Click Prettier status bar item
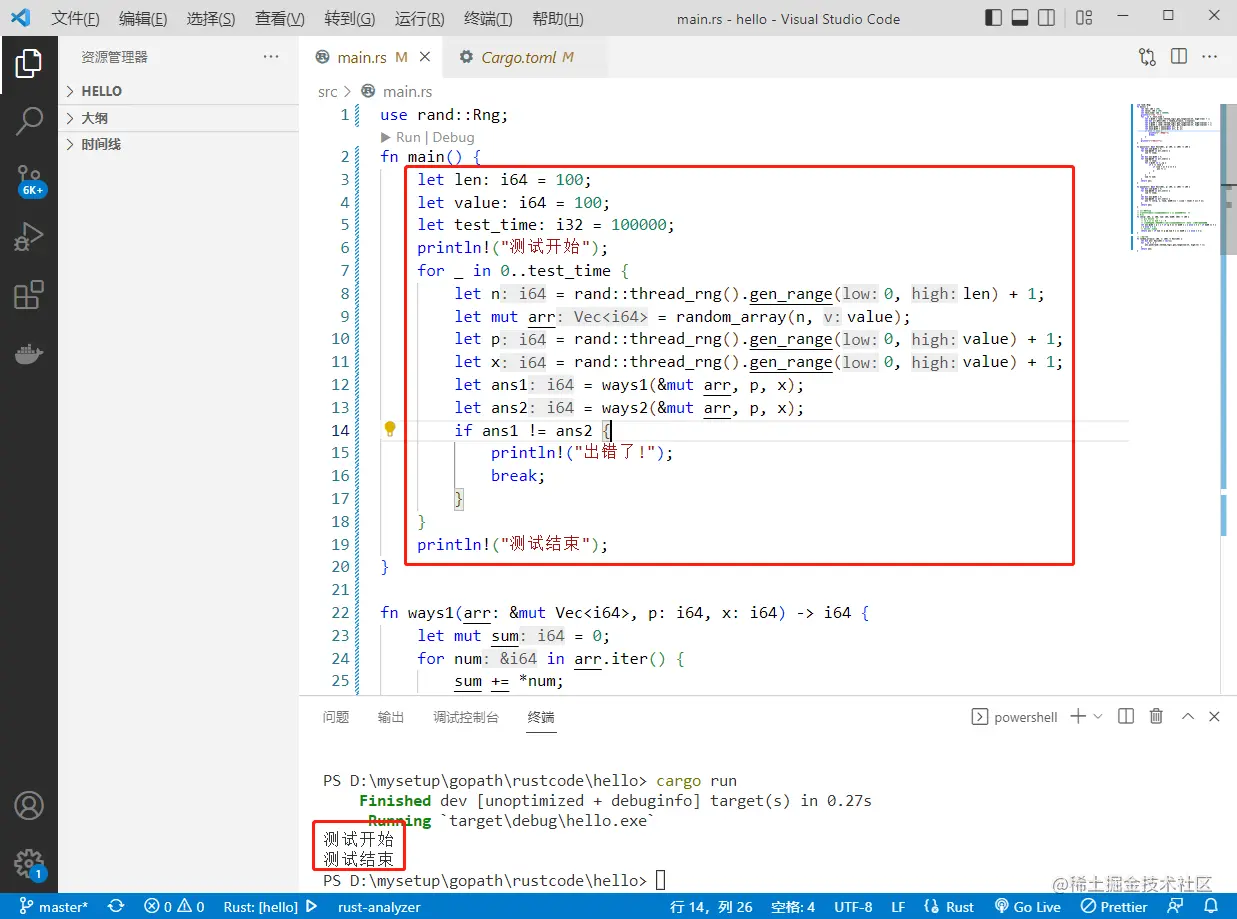1237x919 pixels. (x=1114, y=907)
